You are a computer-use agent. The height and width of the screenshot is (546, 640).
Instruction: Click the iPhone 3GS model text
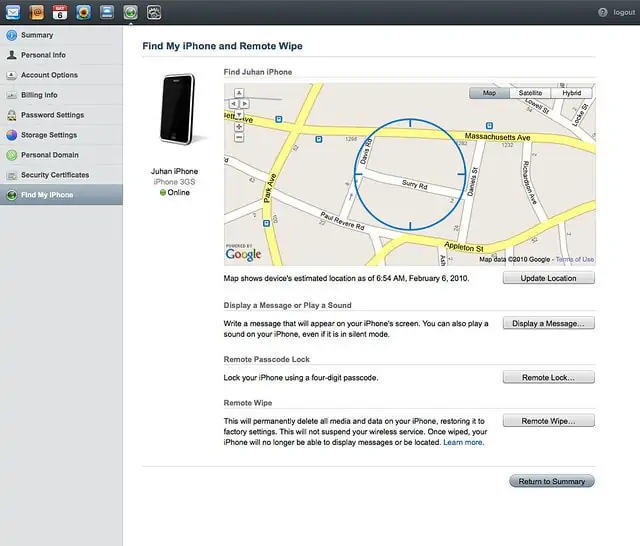(x=174, y=182)
